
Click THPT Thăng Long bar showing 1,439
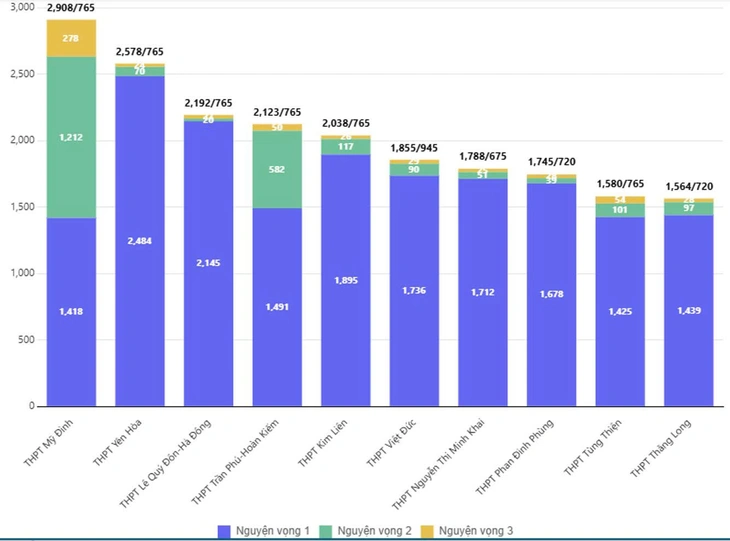tap(688, 311)
